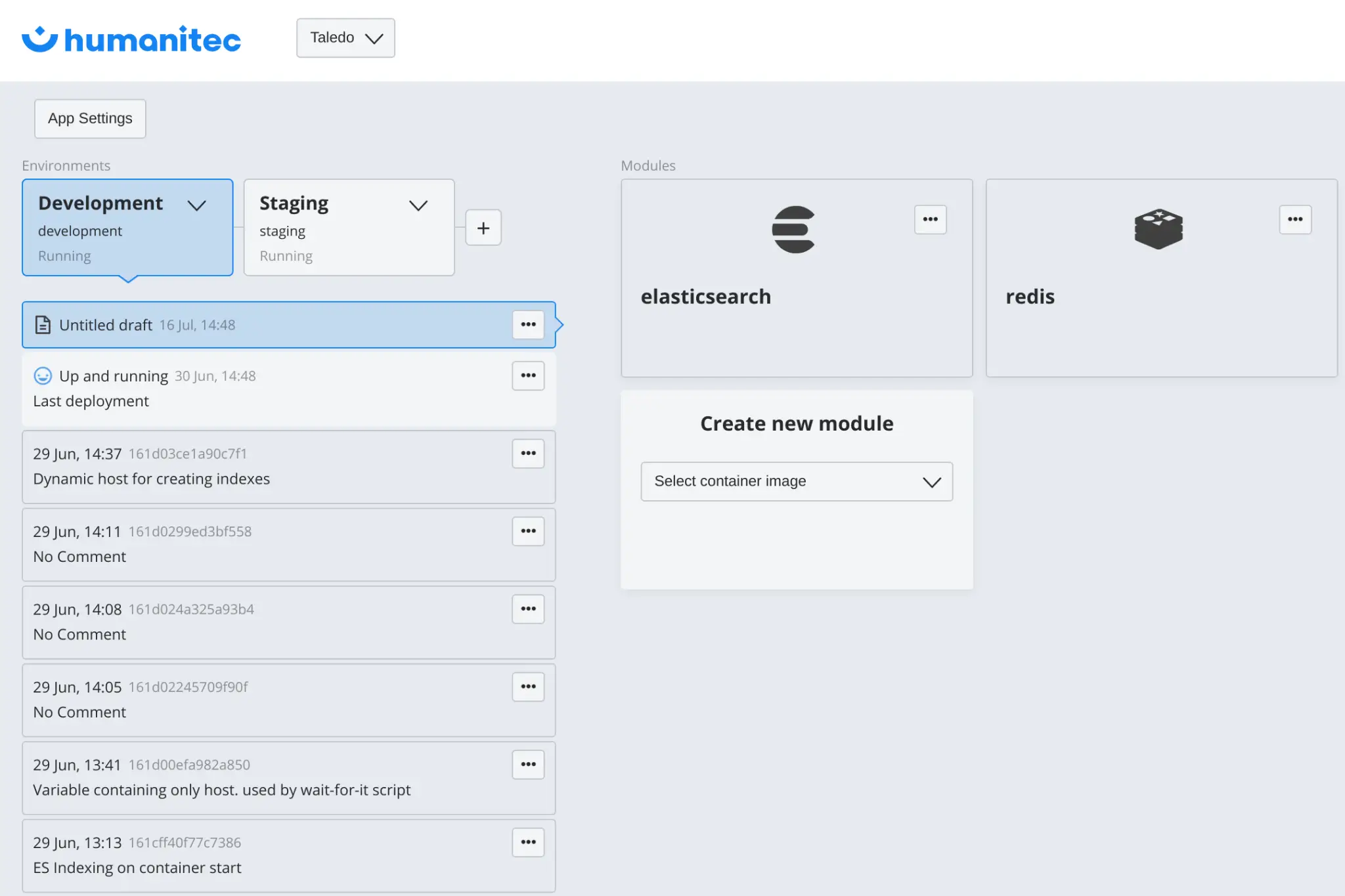
Task: Open deployment with ID 161d02245709f90f
Action: [x=289, y=700]
